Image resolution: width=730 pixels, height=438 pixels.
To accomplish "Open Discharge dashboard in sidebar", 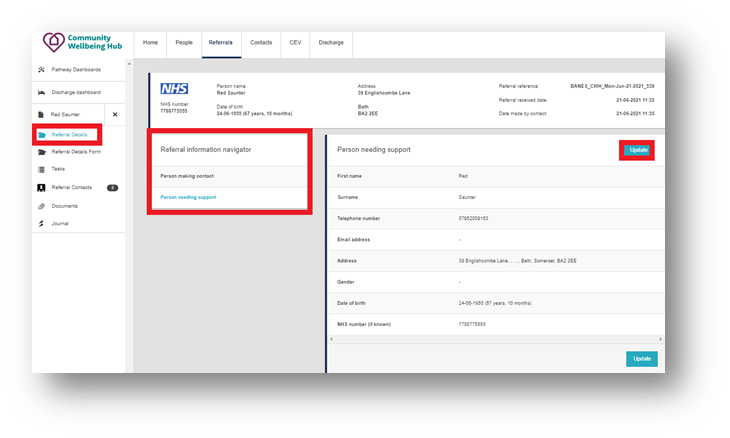I will tap(76, 93).
